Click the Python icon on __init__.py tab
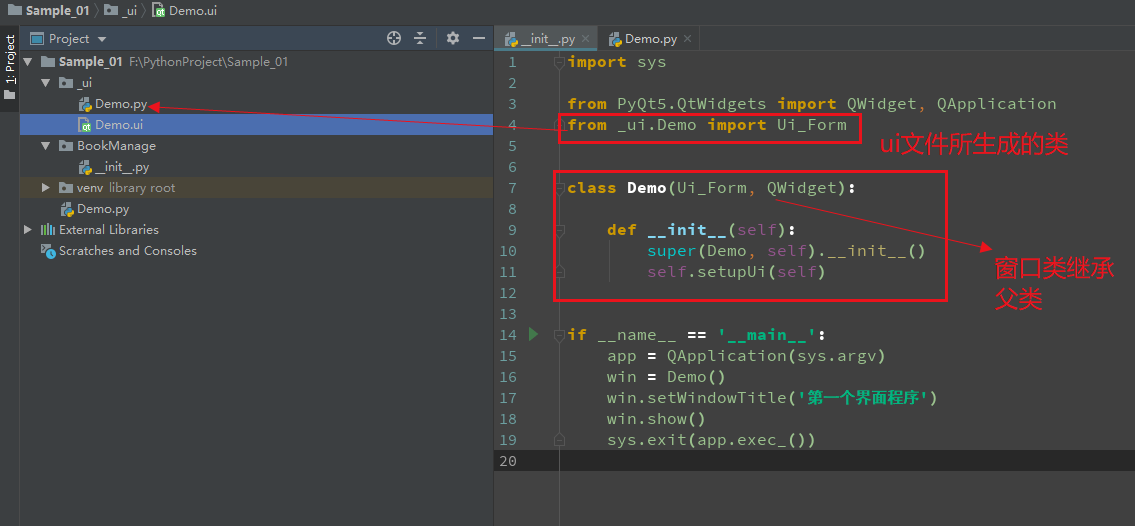The width and height of the screenshot is (1135, 526). point(511,39)
